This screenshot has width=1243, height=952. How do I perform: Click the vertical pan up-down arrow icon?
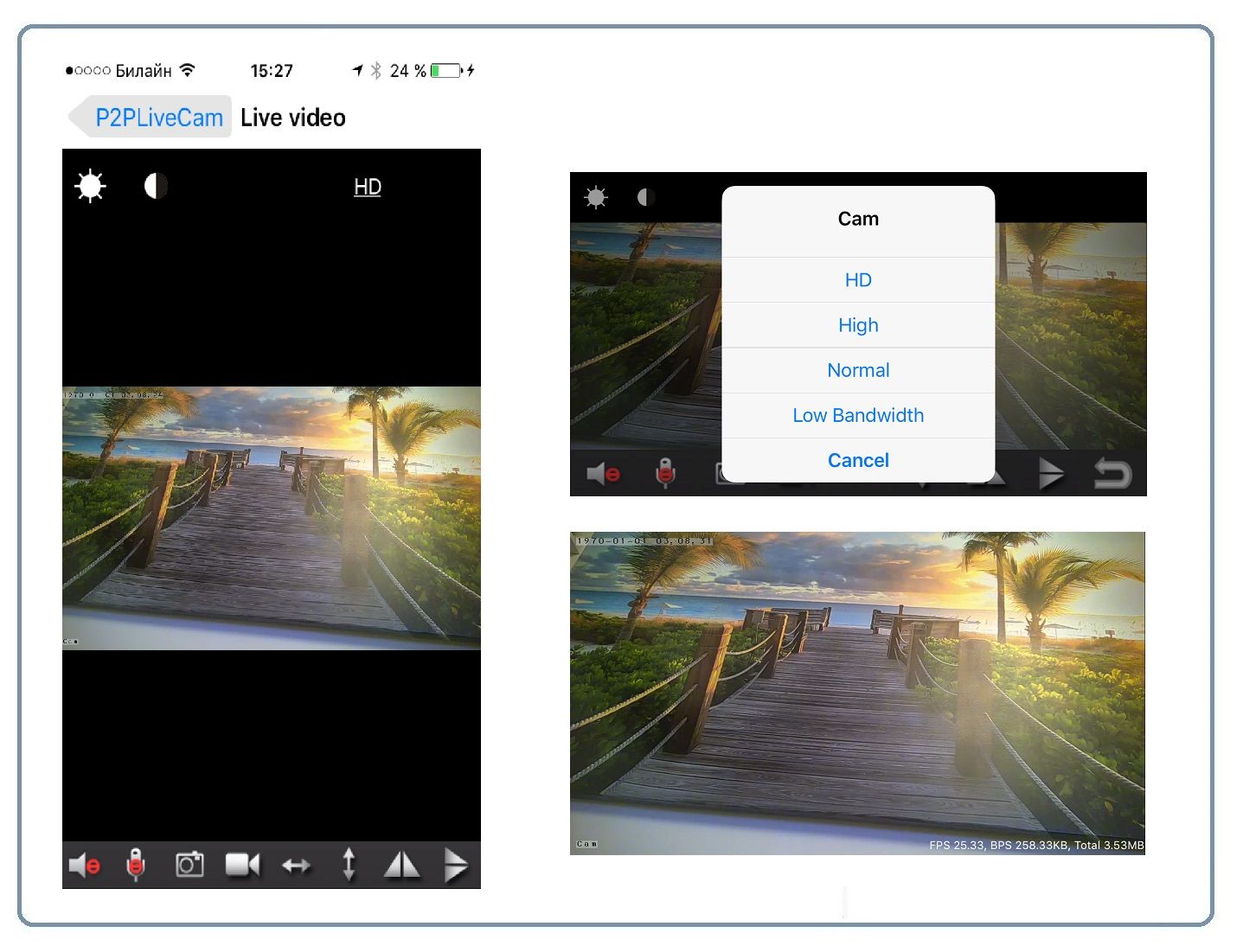pos(349,864)
